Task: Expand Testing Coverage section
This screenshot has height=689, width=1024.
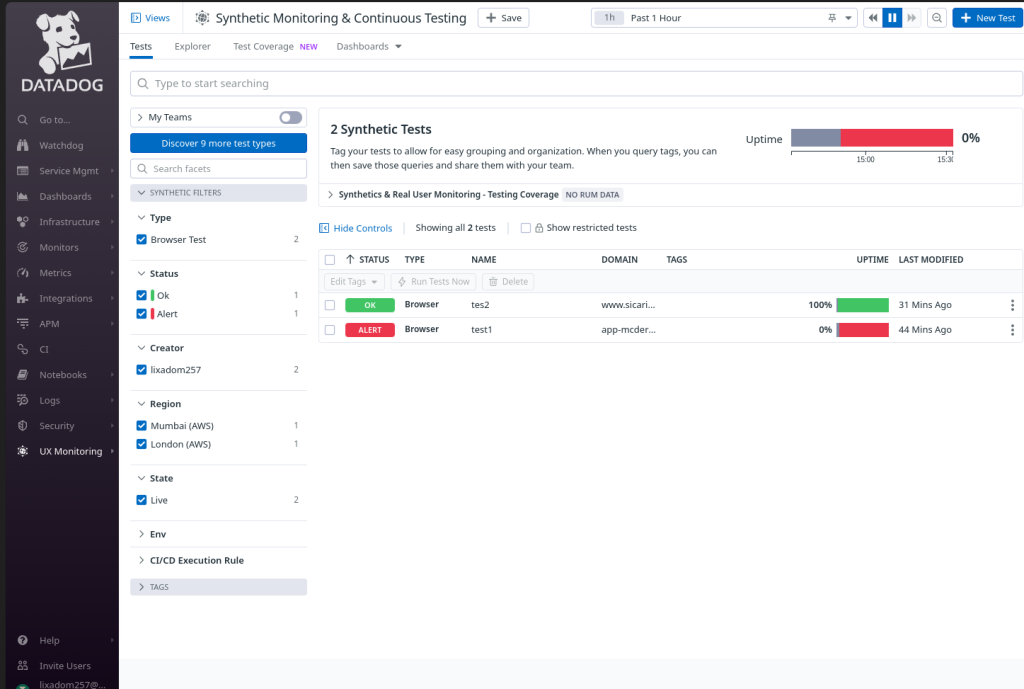Action: coord(330,195)
